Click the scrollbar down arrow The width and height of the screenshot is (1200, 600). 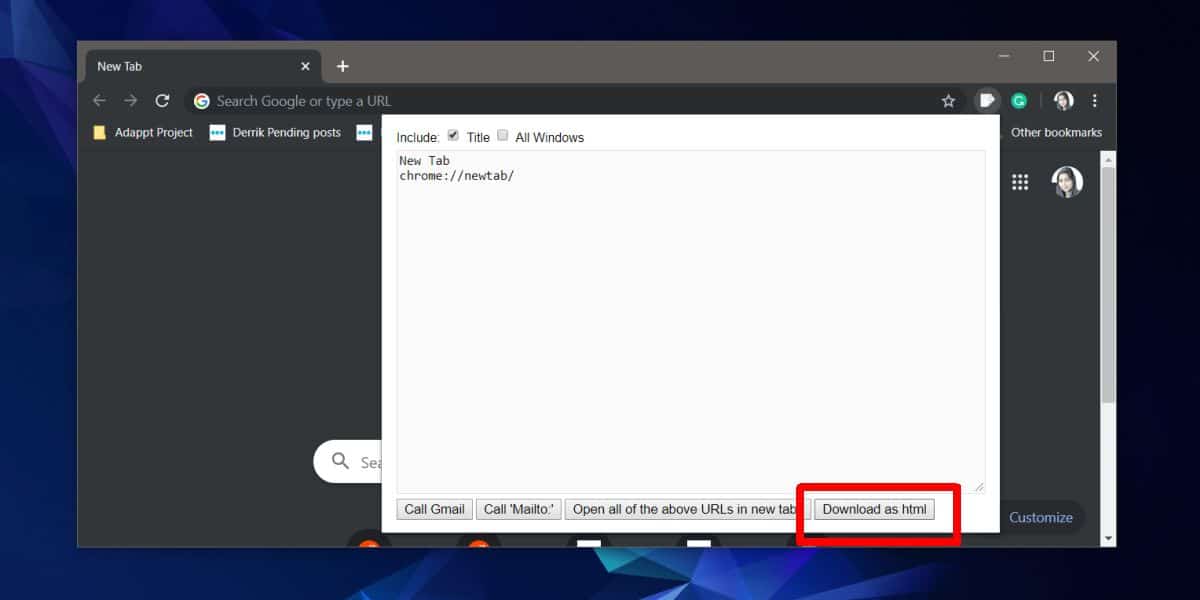pyautogui.click(x=1107, y=538)
